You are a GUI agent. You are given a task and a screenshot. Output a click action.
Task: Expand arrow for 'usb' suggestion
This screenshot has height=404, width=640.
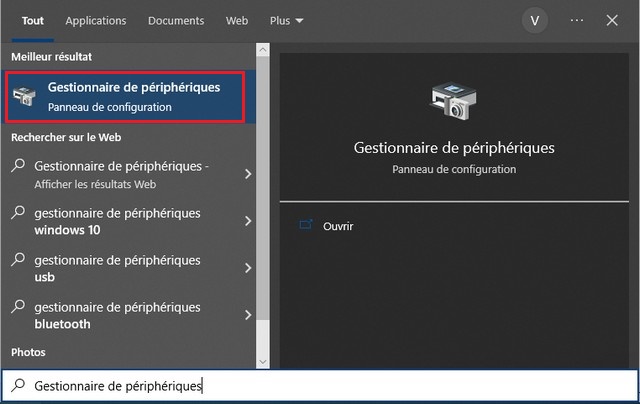(x=248, y=268)
